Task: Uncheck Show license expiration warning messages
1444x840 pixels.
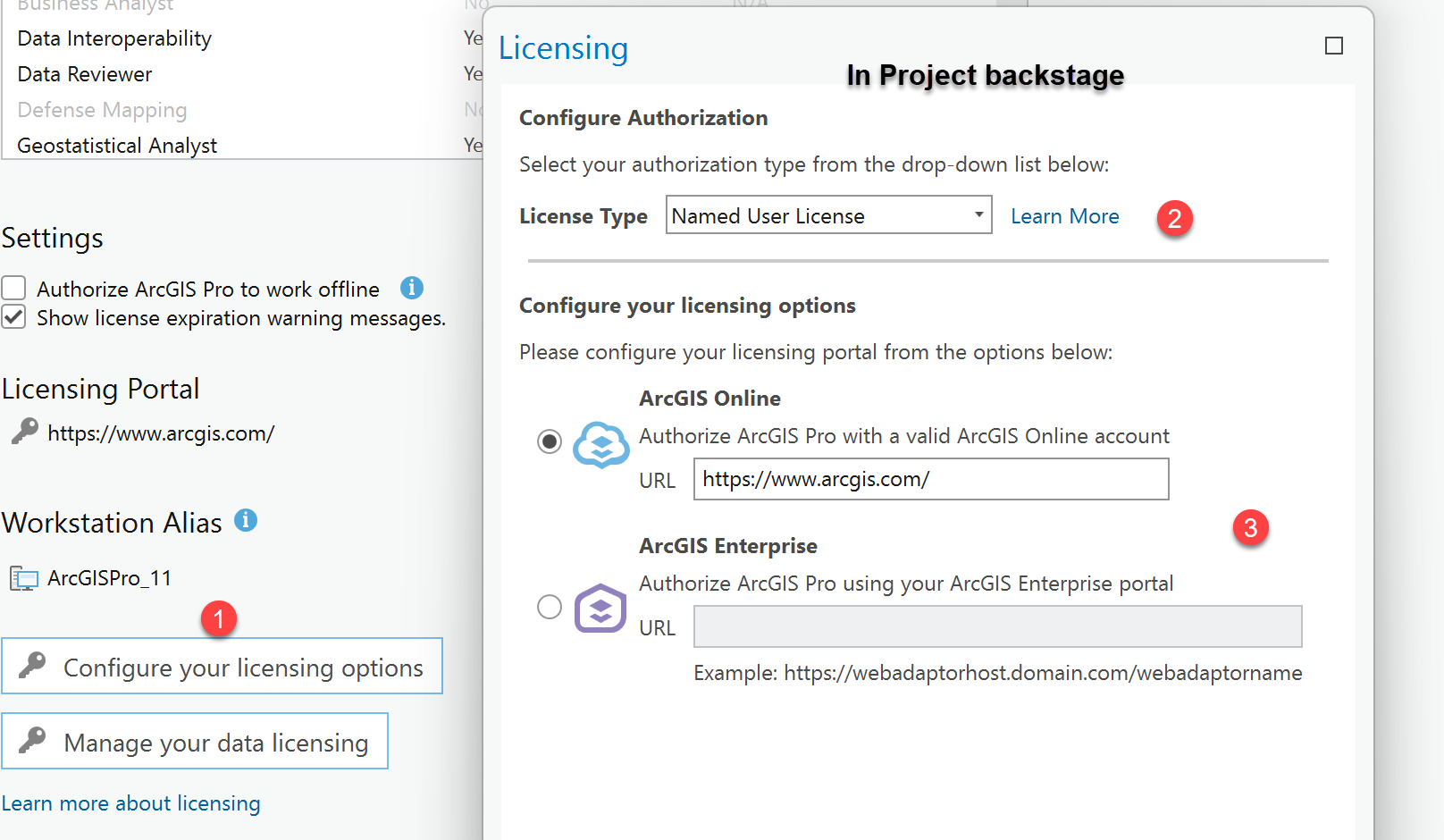Action: (x=13, y=316)
